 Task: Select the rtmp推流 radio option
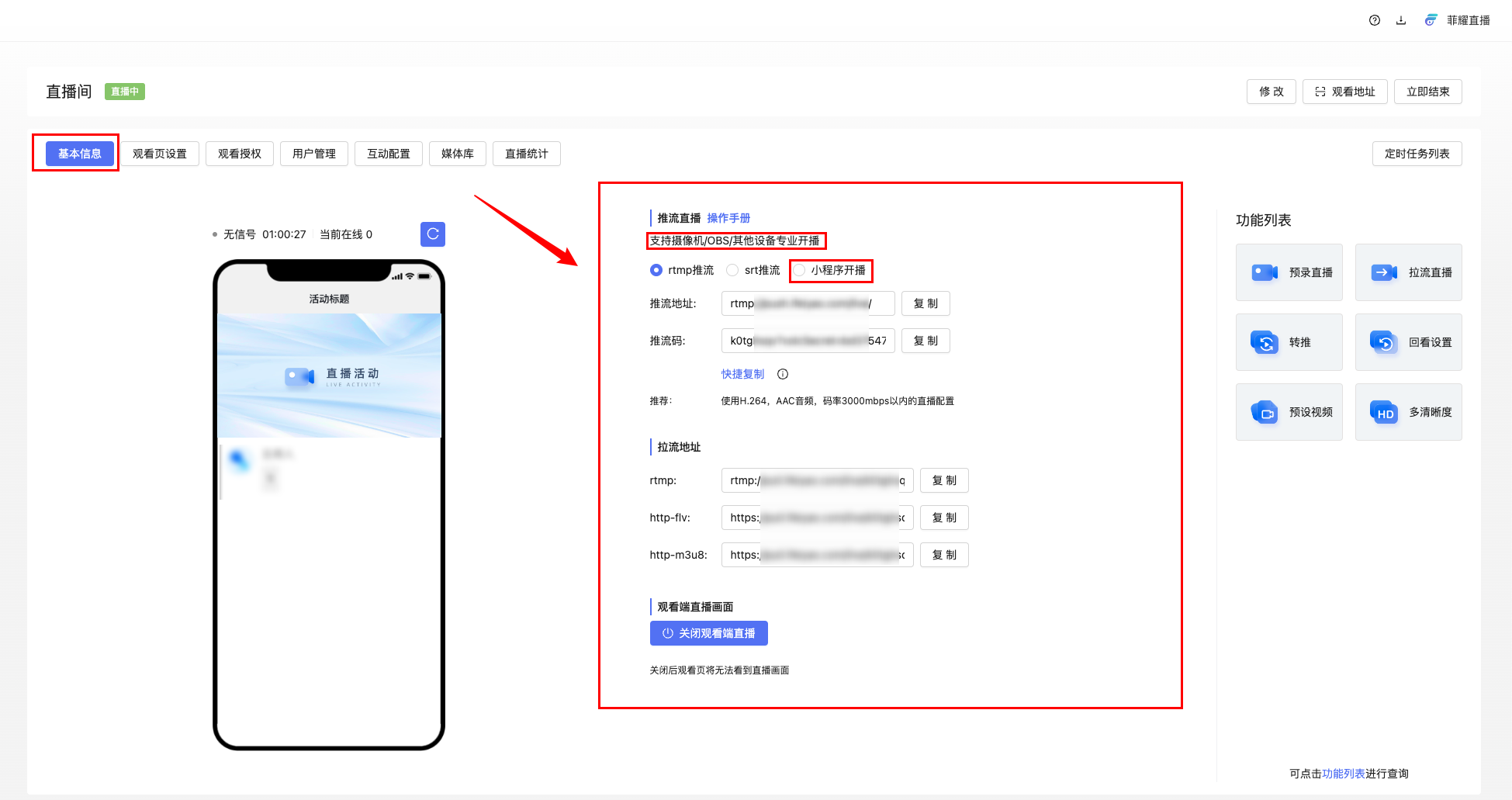click(656, 270)
